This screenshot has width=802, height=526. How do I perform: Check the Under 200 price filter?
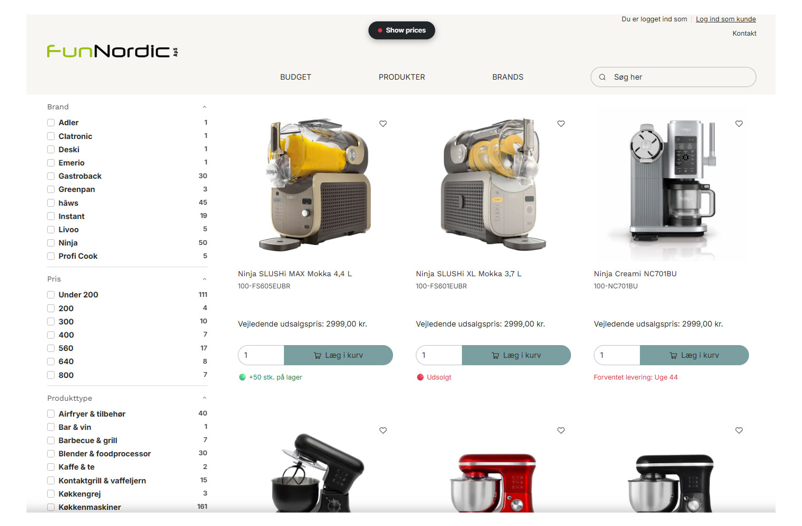[x=51, y=295]
